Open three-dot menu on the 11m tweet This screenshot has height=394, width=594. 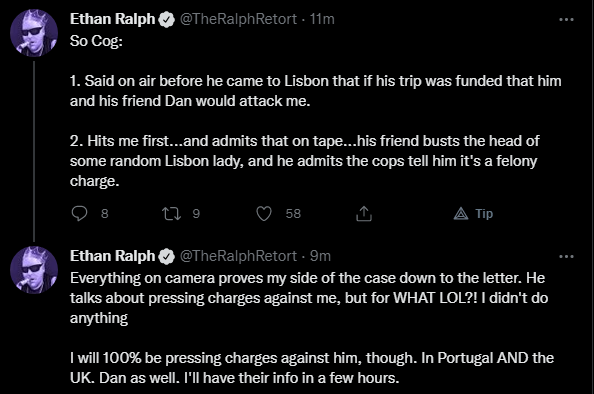[566, 19]
